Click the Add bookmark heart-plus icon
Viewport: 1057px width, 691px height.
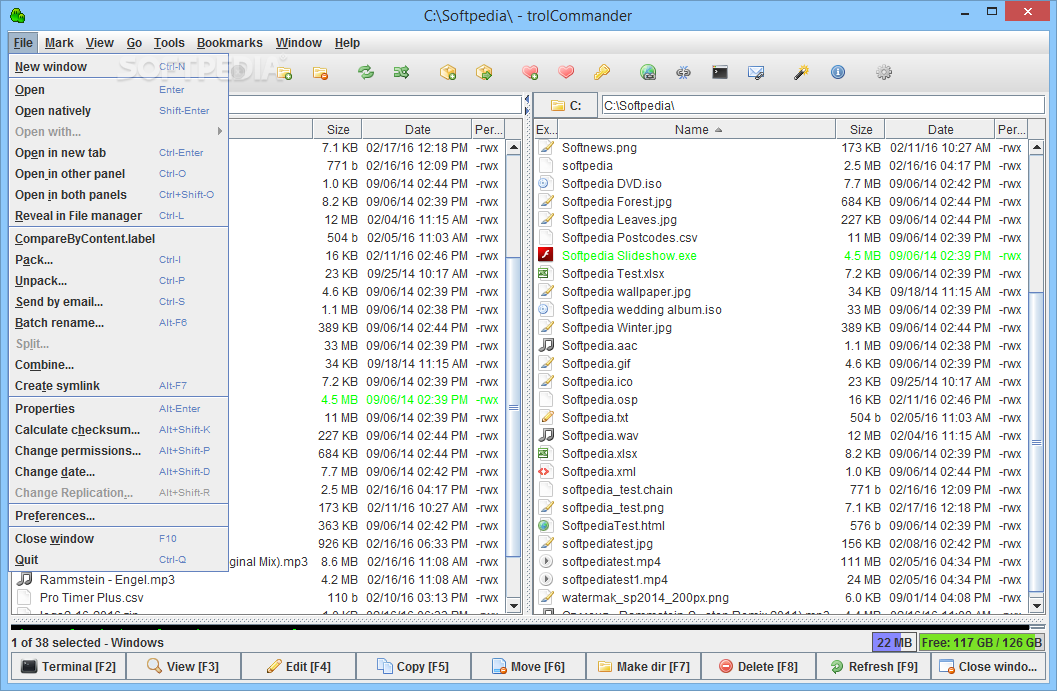point(531,72)
